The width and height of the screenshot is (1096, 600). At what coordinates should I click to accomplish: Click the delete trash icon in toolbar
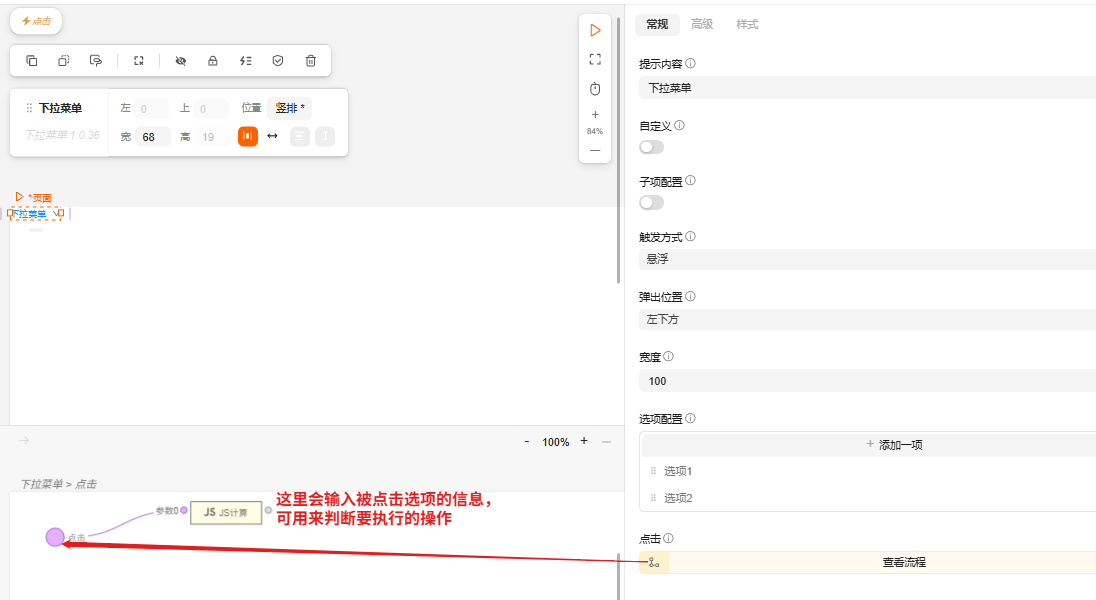tap(310, 61)
